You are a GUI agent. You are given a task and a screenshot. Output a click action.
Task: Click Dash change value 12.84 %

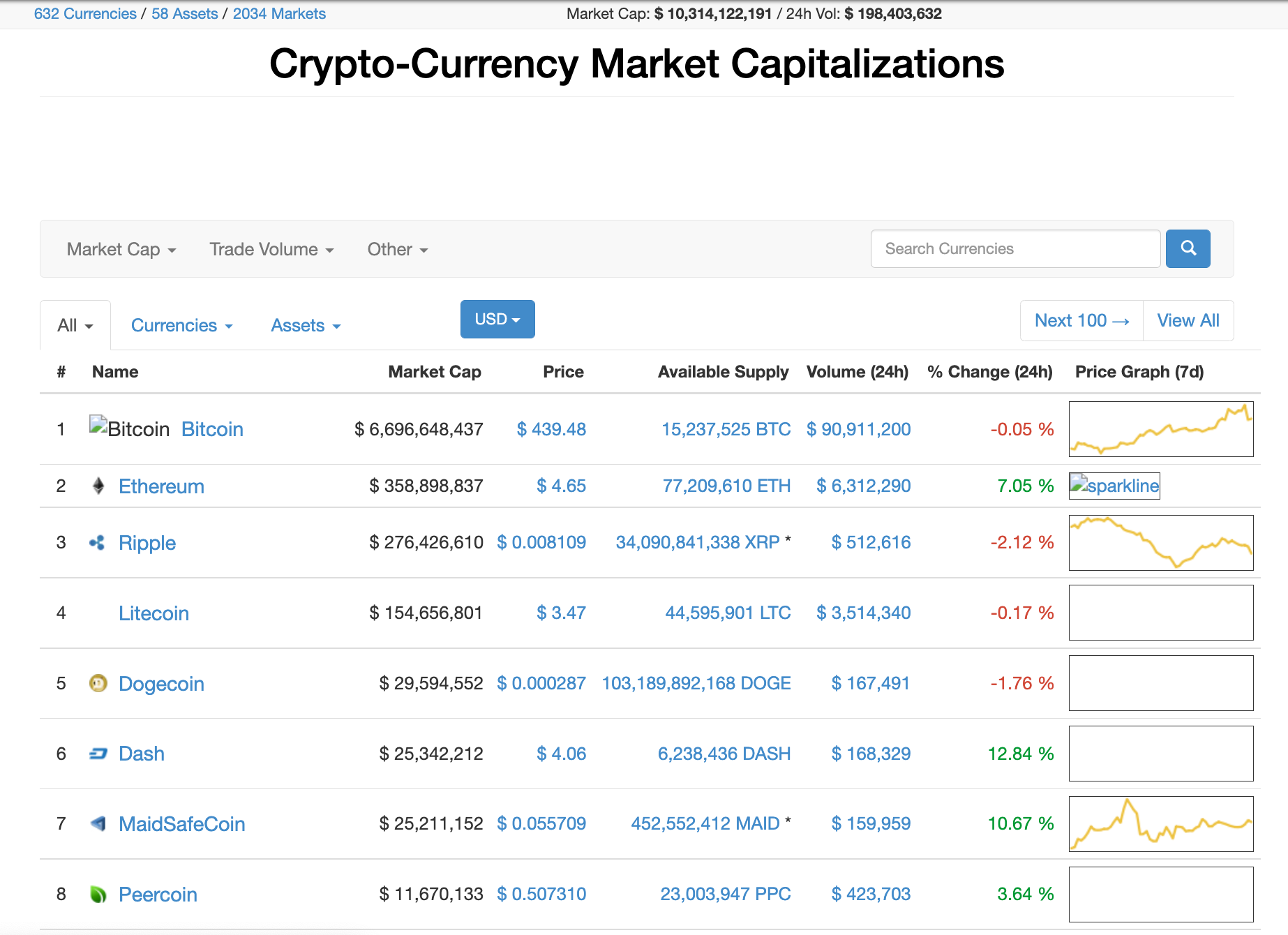click(x=1021, y=754)
